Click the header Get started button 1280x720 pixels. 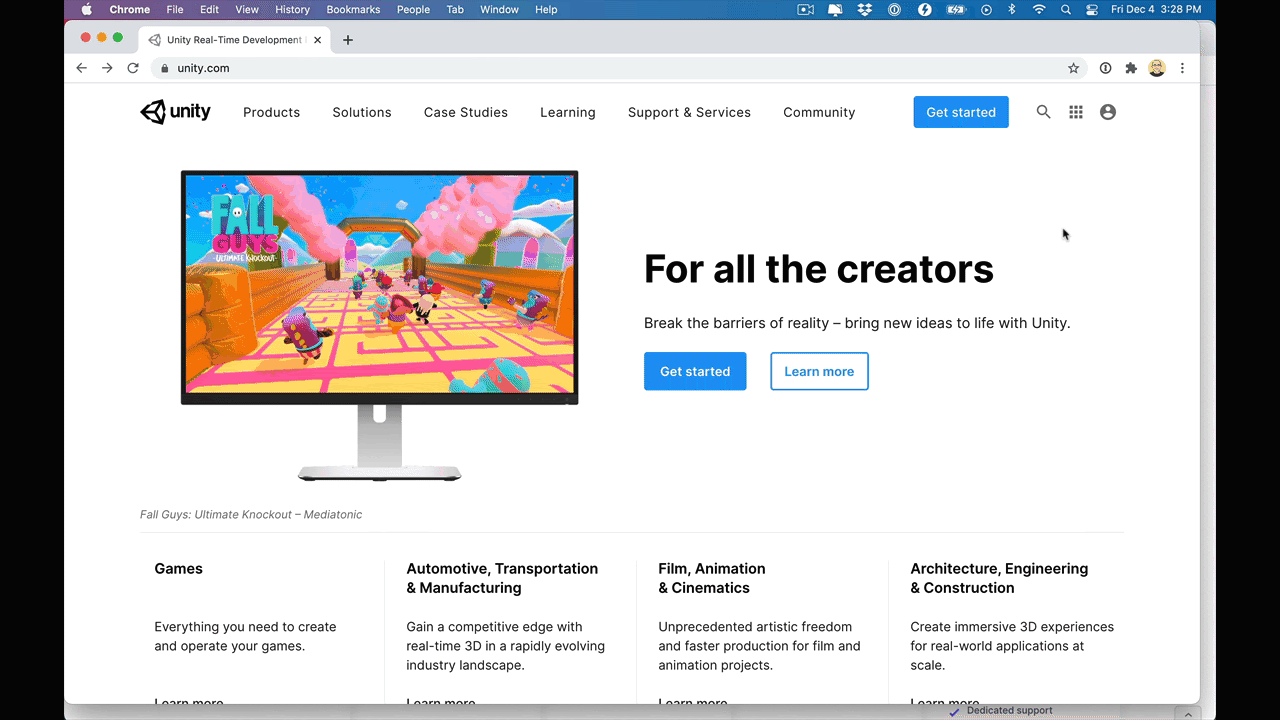961,112
